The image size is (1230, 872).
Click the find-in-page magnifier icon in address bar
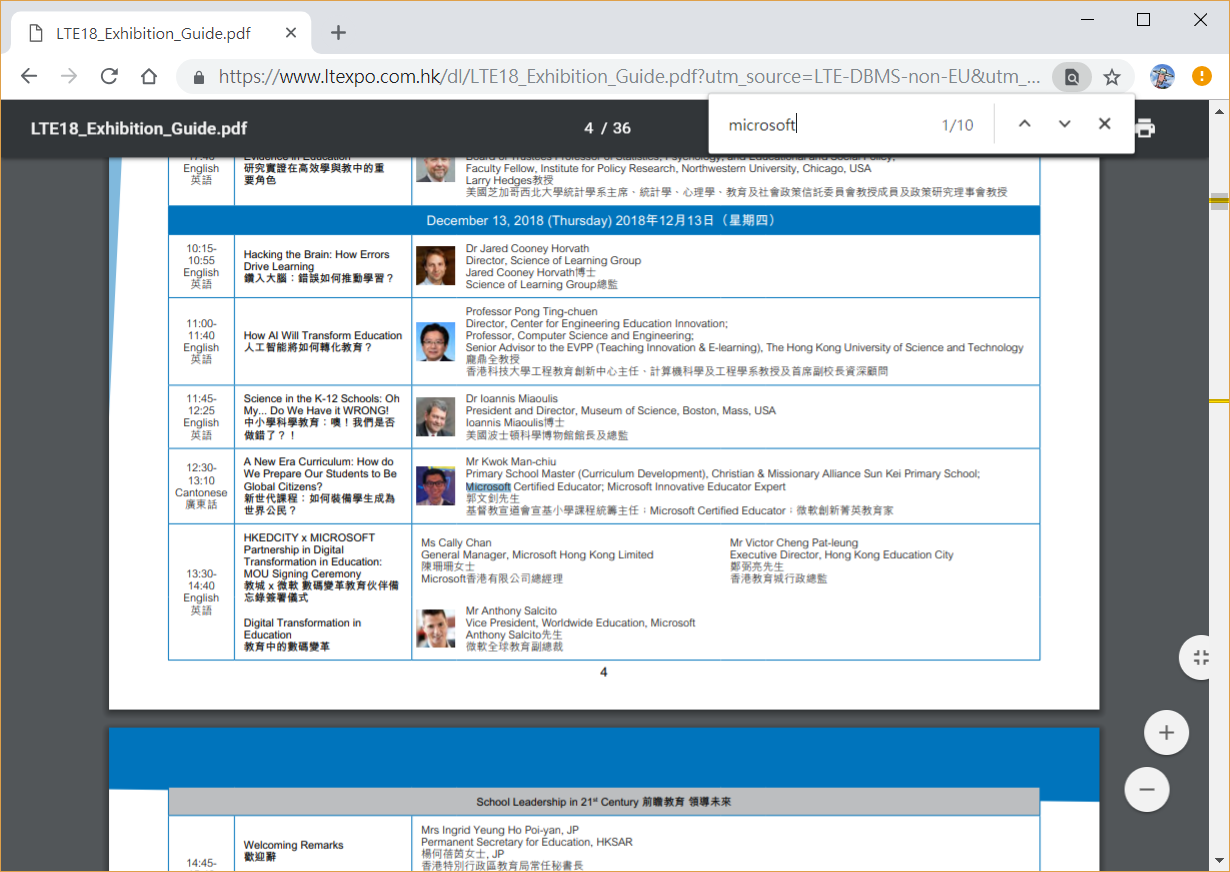[1072, 77]
